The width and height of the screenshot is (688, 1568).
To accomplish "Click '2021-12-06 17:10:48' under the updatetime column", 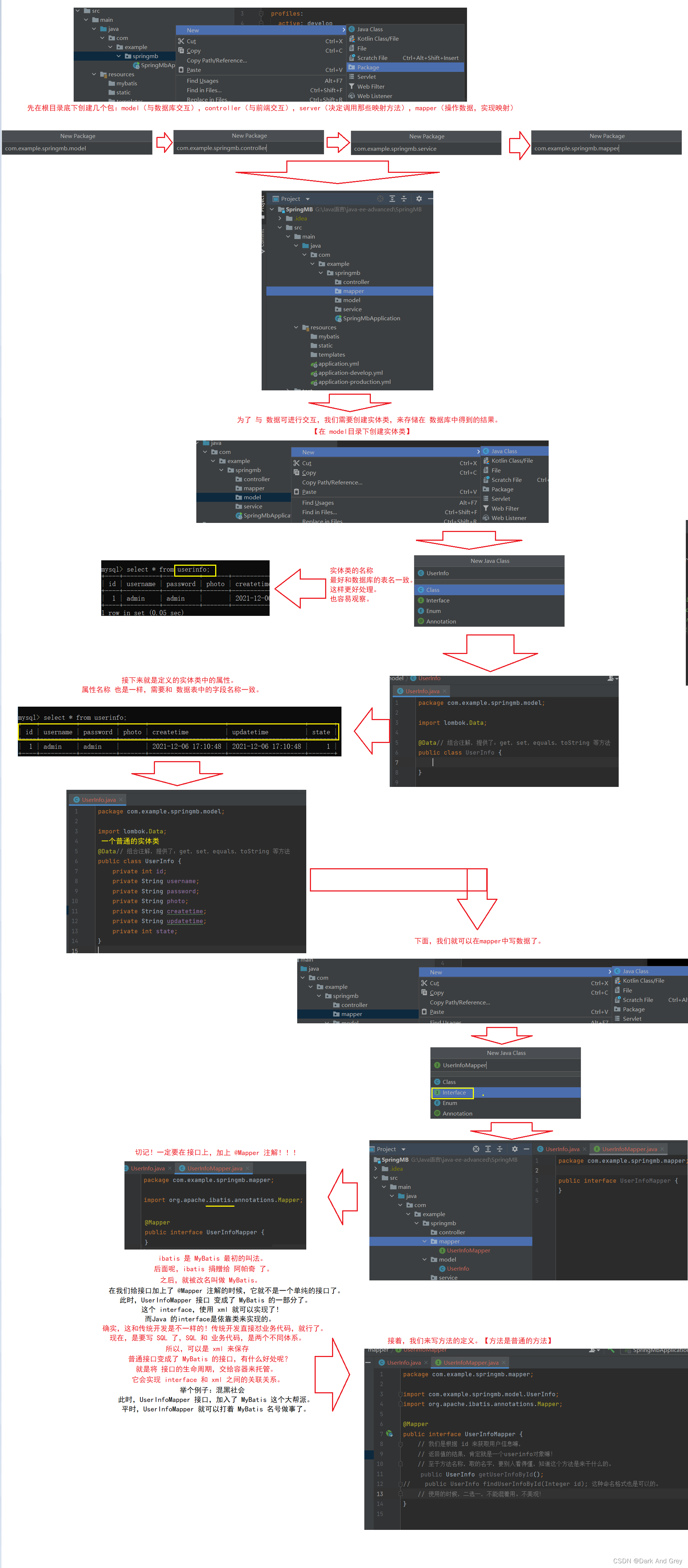I will click(x=266, y=747).
